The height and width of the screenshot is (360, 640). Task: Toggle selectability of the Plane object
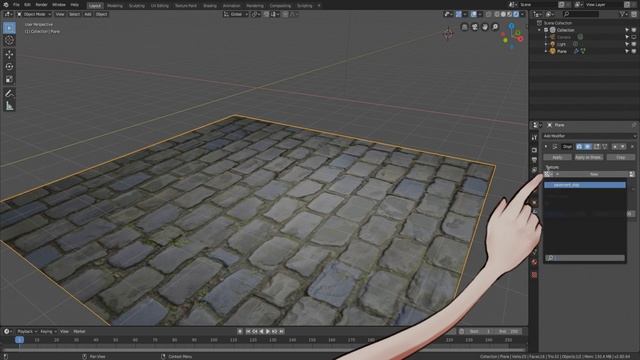627,51
